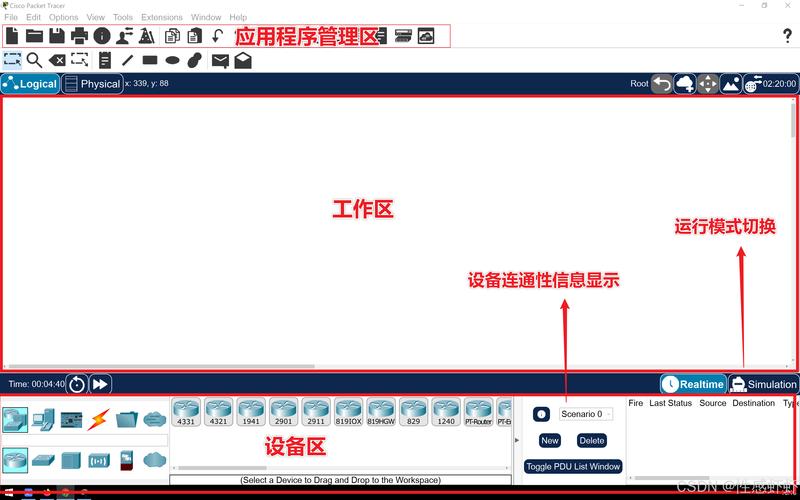The width and height of the screenshot is (800, 500).
Task: Select the End Devices category icon
Action: [42, 419]
